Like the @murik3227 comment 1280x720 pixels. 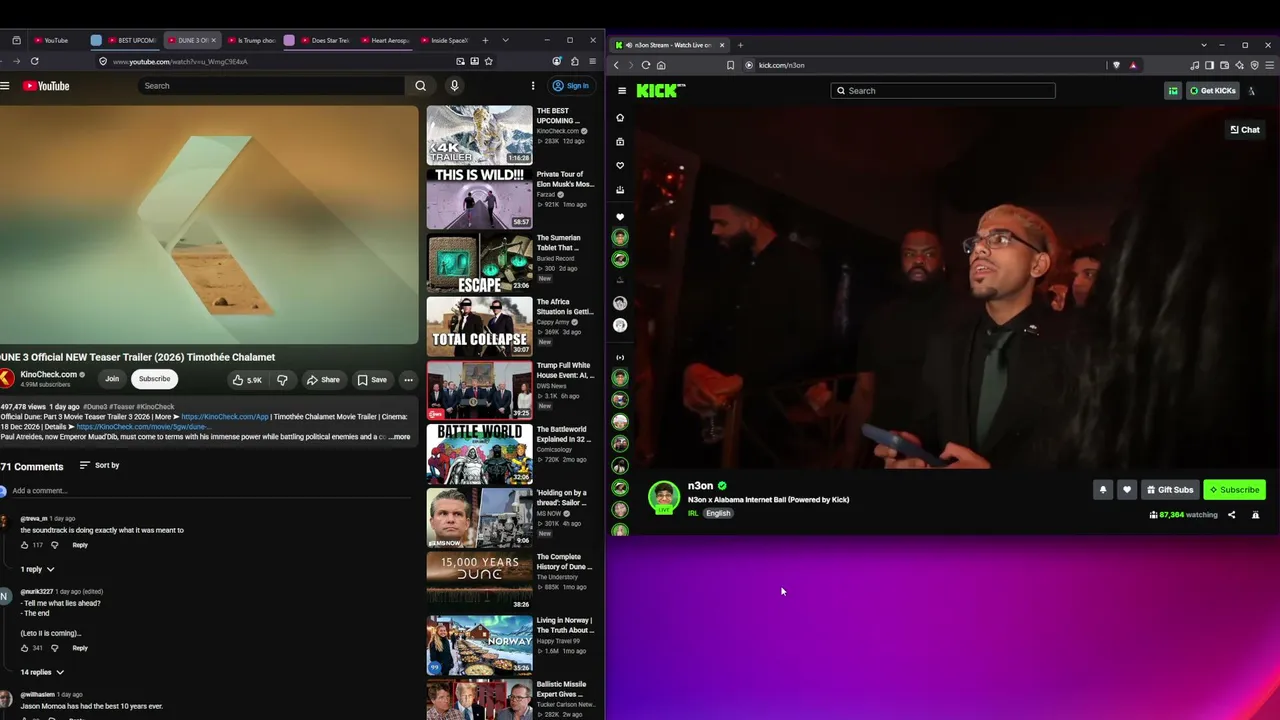click(x=25, y=648)
